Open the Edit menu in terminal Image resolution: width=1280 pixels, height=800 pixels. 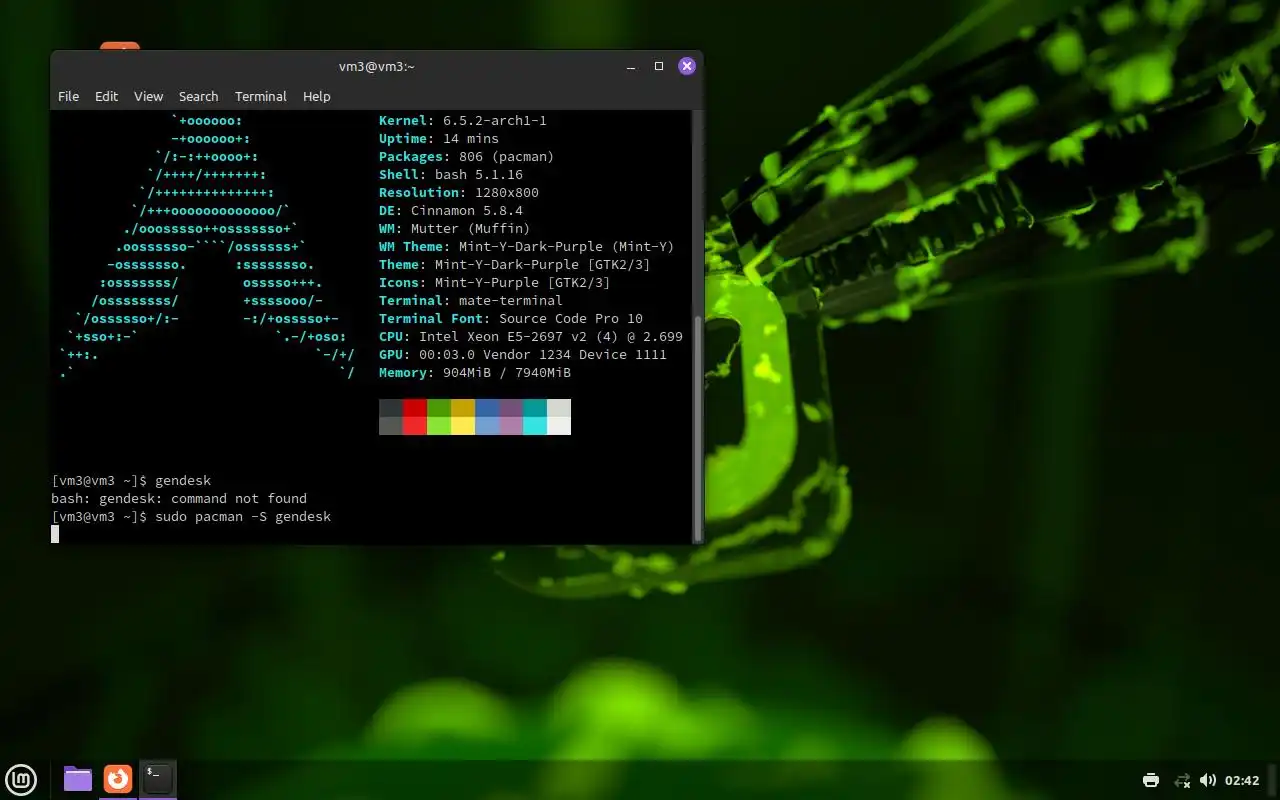pos(106,96)
